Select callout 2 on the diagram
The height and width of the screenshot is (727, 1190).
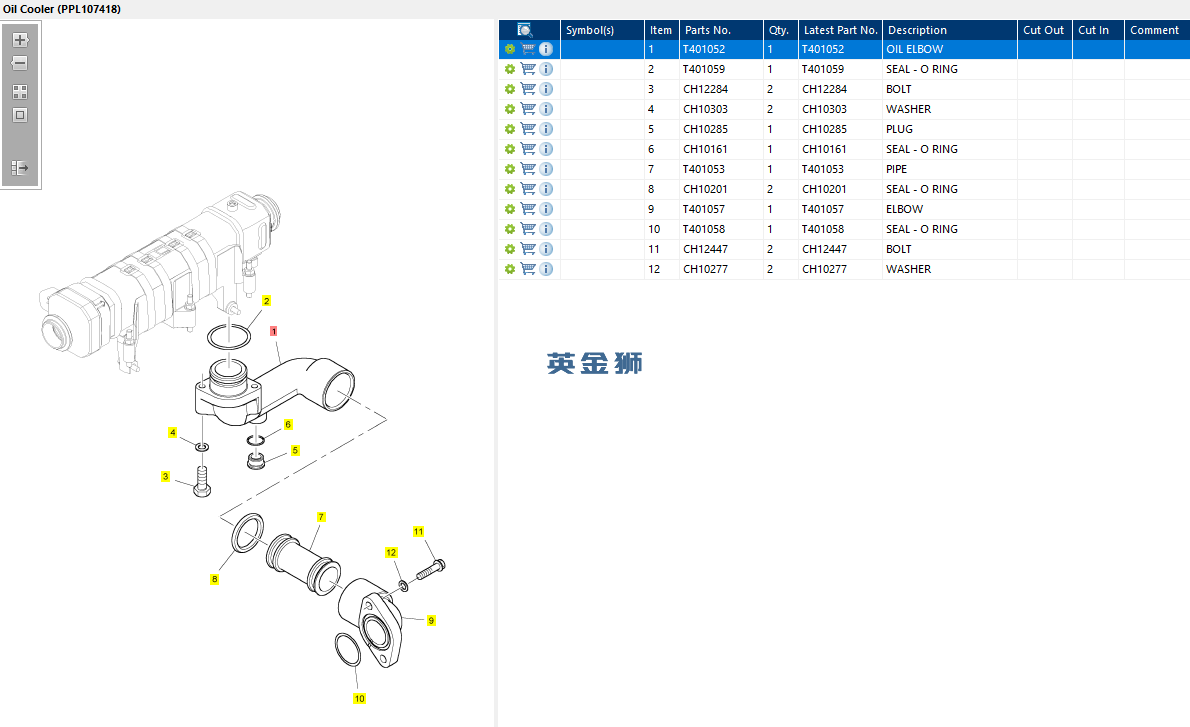click(x=266, y=301)
